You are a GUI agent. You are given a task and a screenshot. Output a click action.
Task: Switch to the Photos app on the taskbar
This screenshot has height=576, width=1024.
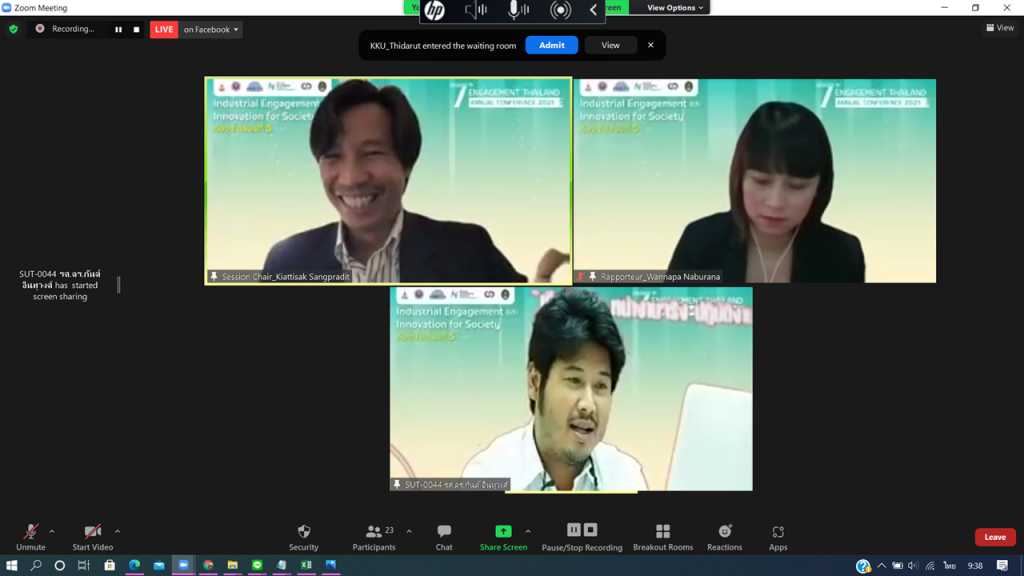(331, 565)
